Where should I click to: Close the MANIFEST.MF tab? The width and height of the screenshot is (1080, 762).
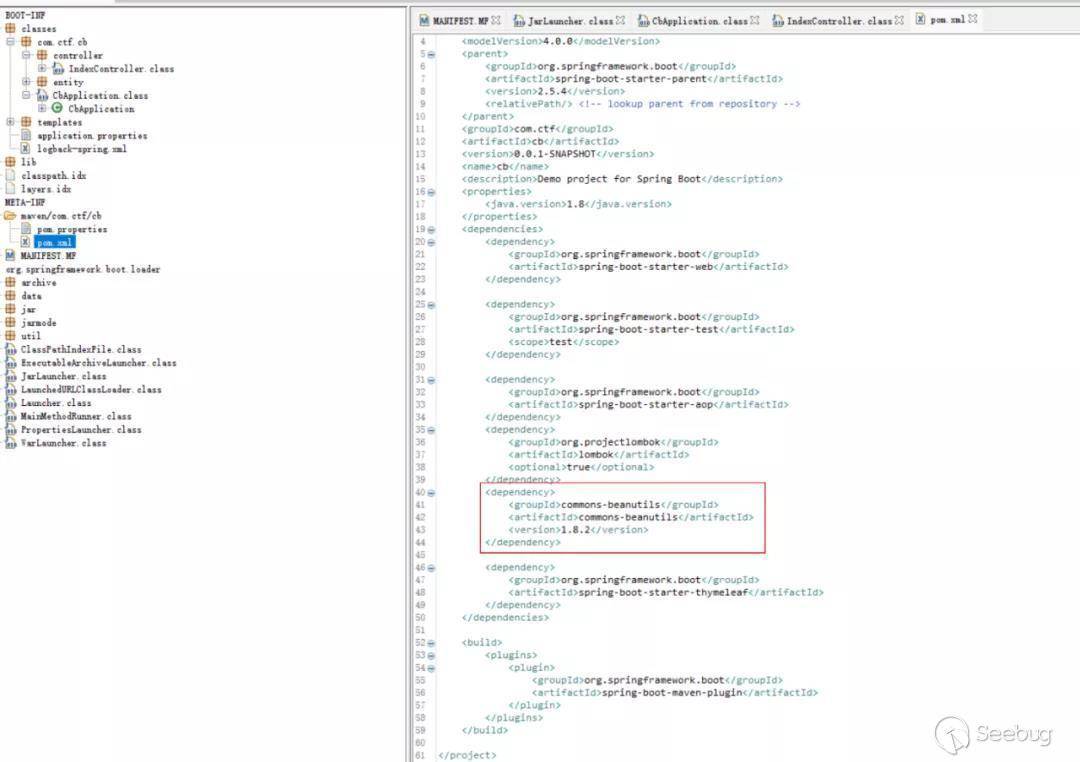[497, 20]
